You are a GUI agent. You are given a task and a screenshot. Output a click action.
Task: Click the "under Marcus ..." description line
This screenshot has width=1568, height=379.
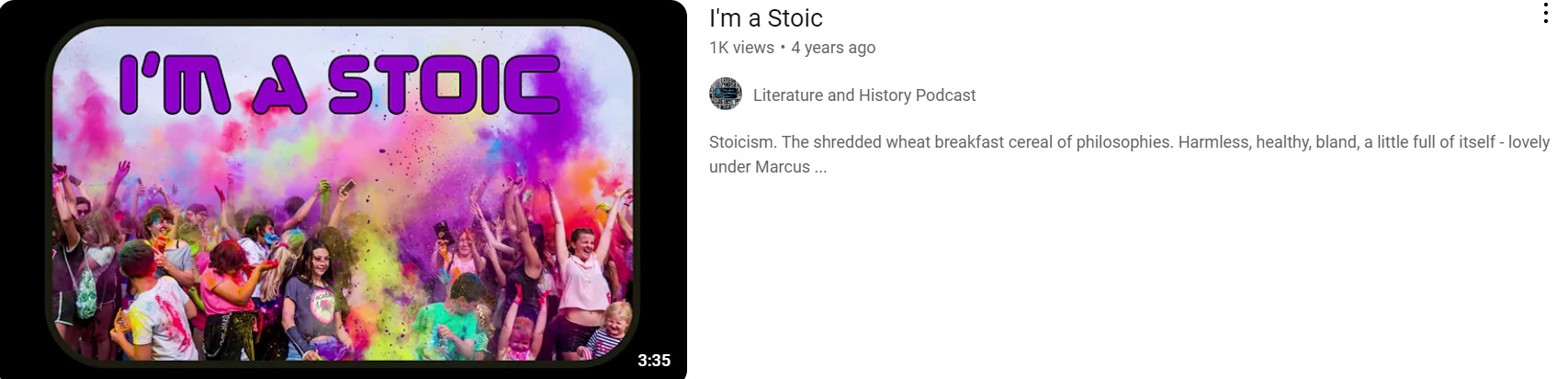click(x=768, y=167)
